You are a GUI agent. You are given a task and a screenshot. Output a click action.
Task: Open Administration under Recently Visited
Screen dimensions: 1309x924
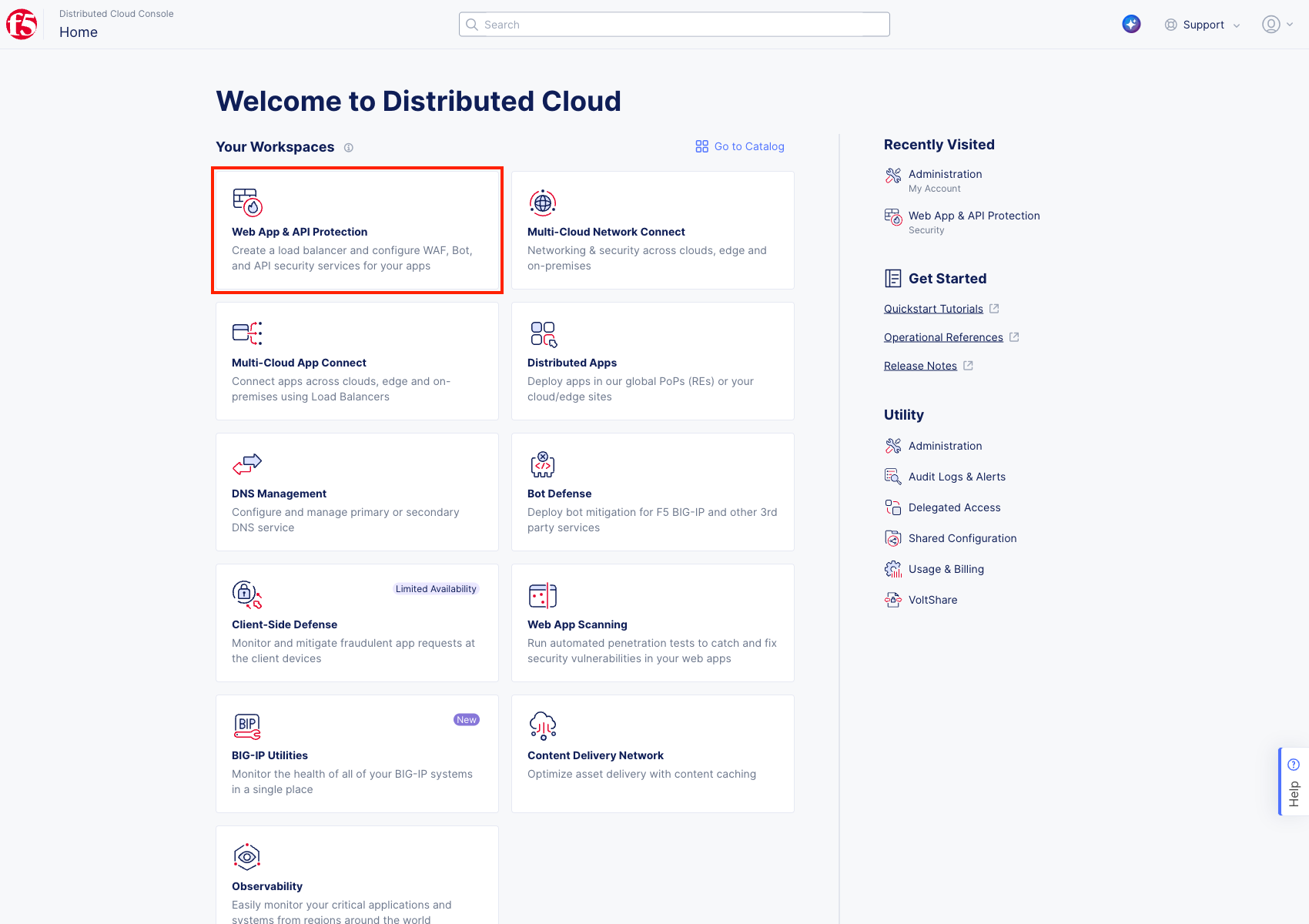(x=945, y=174)
